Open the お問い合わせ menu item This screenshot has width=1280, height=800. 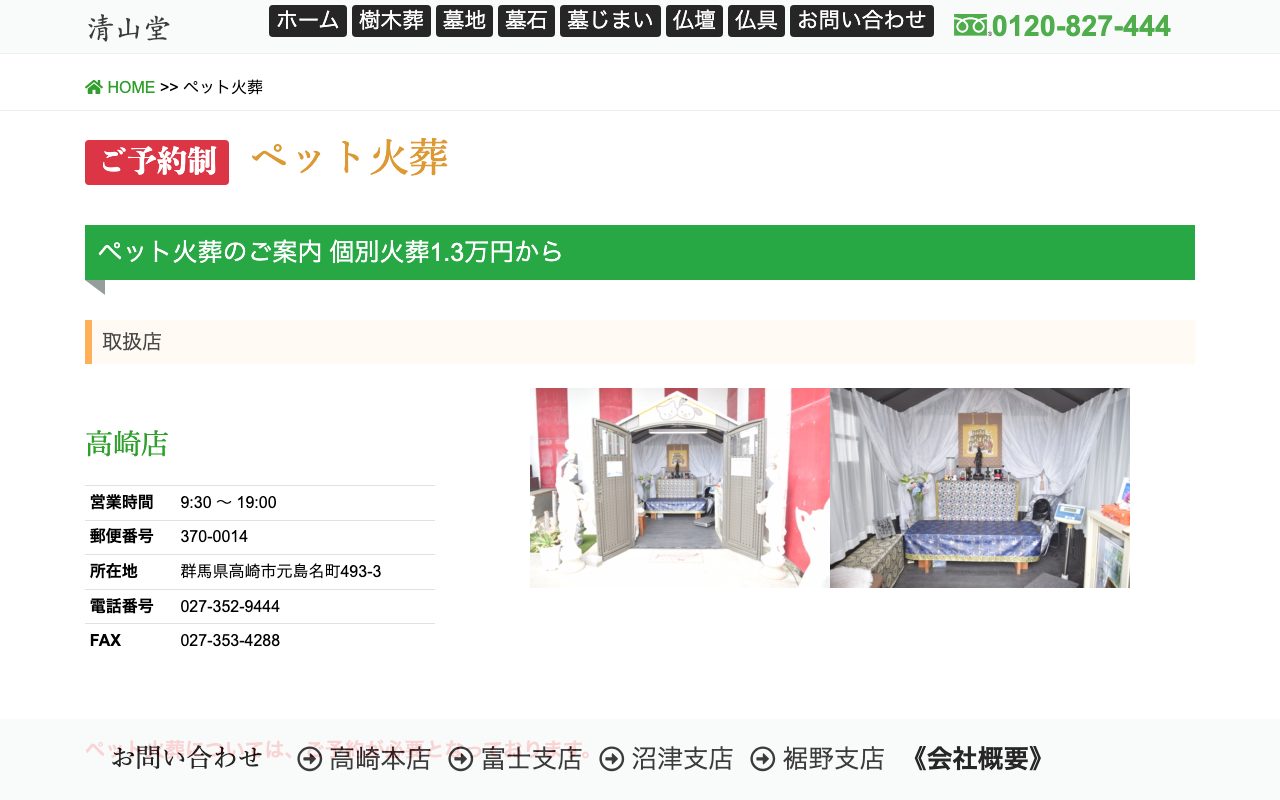point(862,21)
